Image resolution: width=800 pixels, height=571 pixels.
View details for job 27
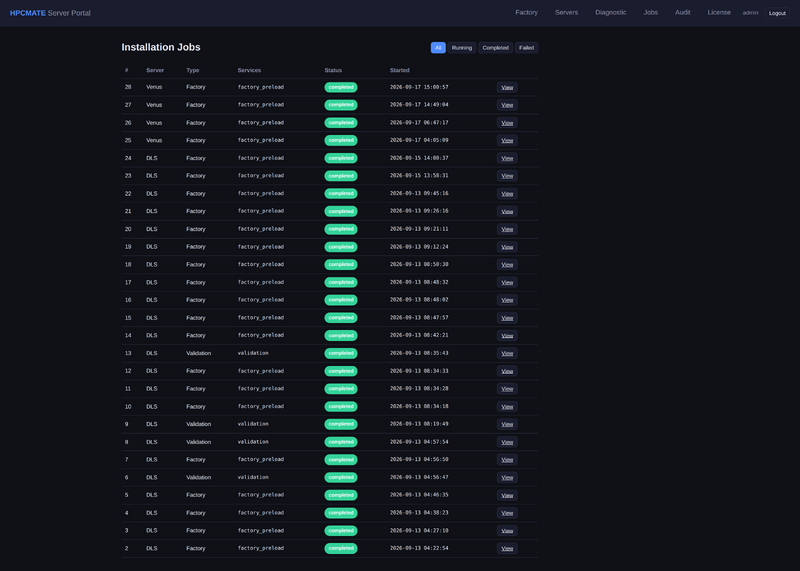point(507,105)
